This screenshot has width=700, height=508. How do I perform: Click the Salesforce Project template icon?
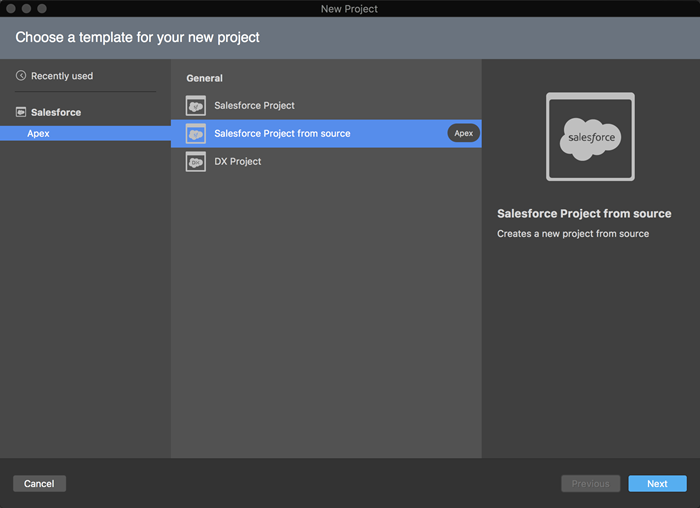point(196,106)
